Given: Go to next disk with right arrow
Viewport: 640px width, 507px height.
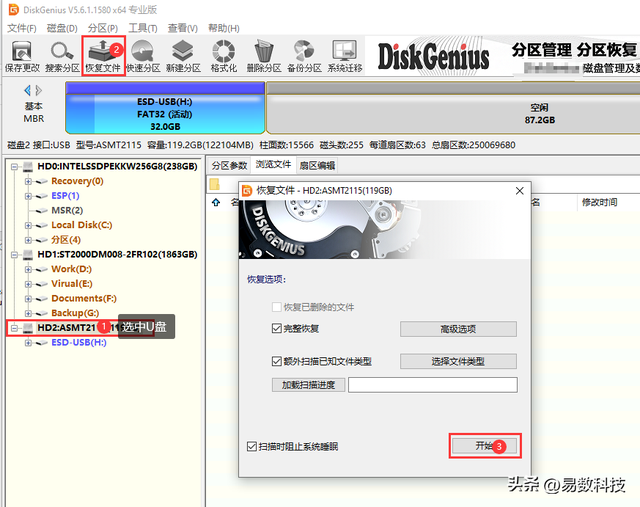Looking at the screenshot, I should pyautogui.click(x=39, y=90).
